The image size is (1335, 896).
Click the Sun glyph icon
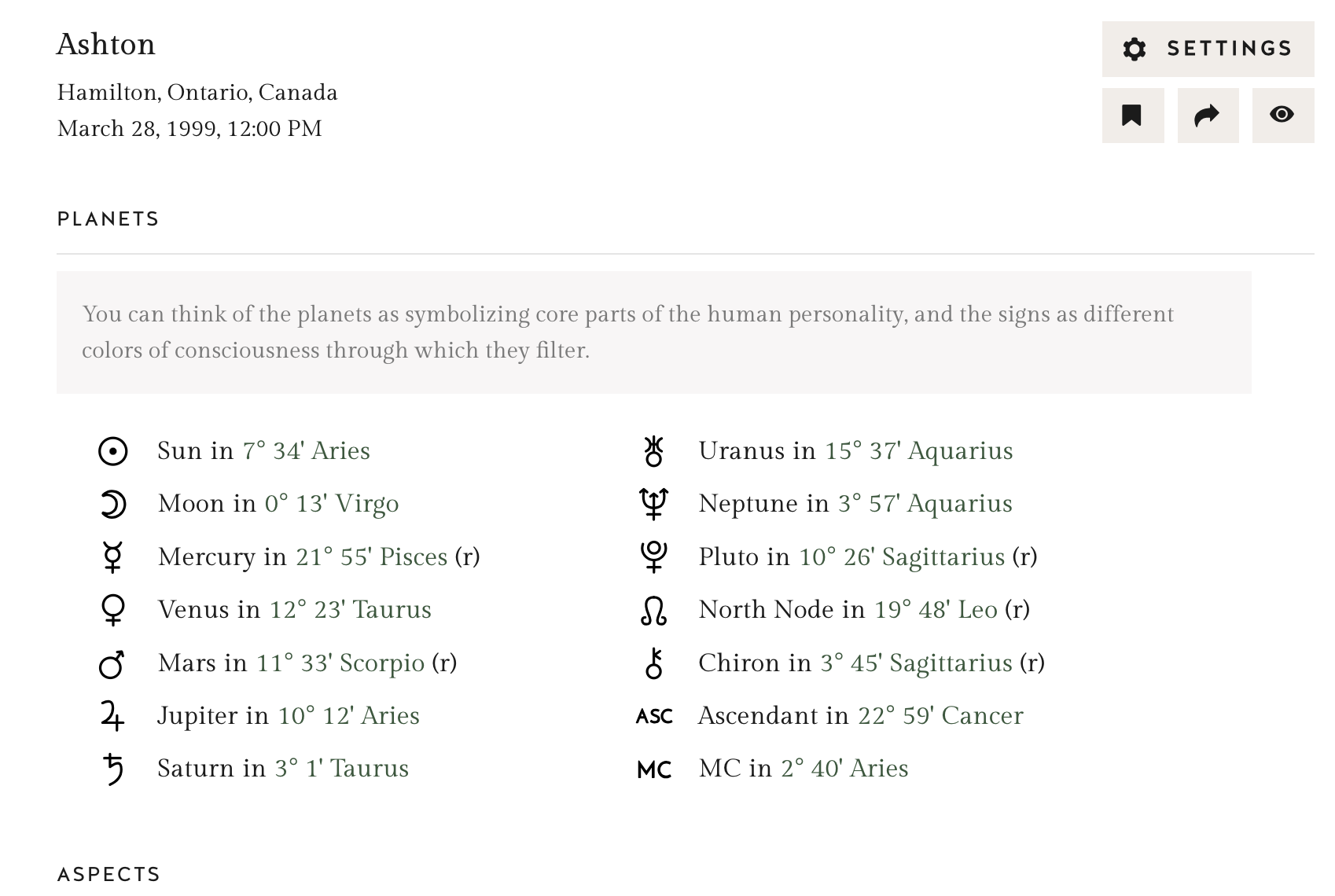click(x=112, y=451)
